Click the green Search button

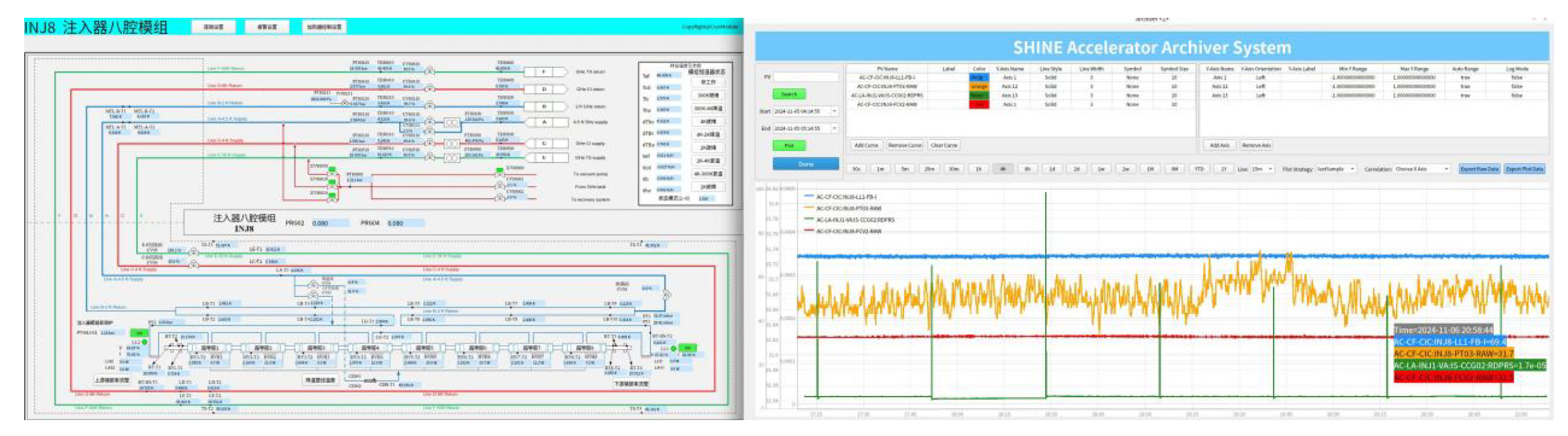tap(789, 94)
